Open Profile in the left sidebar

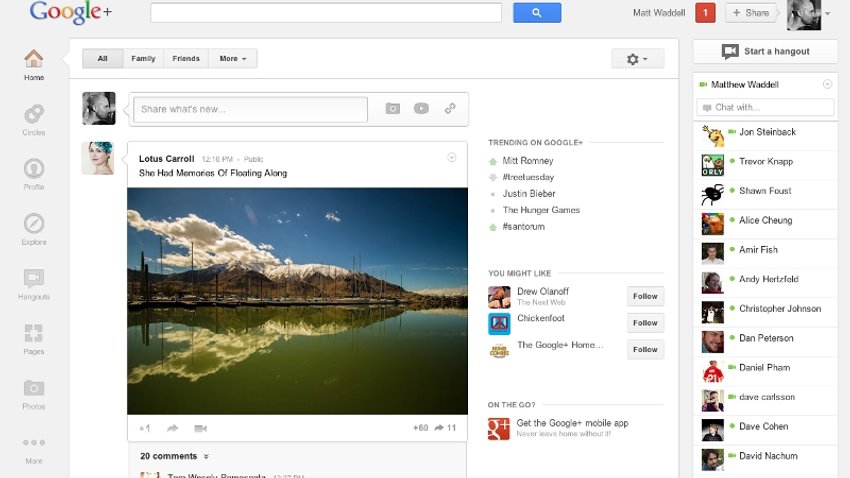pos(34,175)
